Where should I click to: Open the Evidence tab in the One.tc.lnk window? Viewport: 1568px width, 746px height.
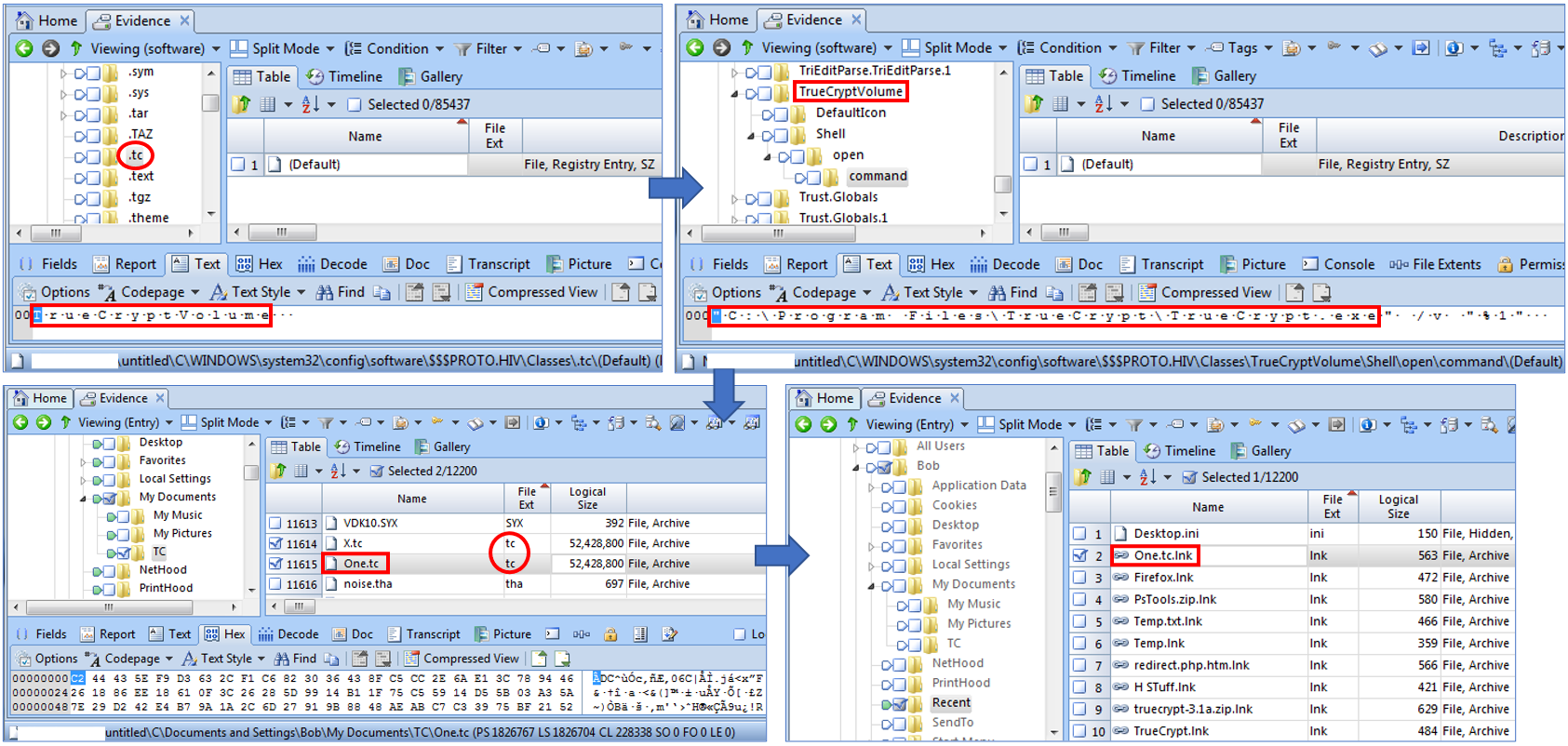[x=910, y=398]
